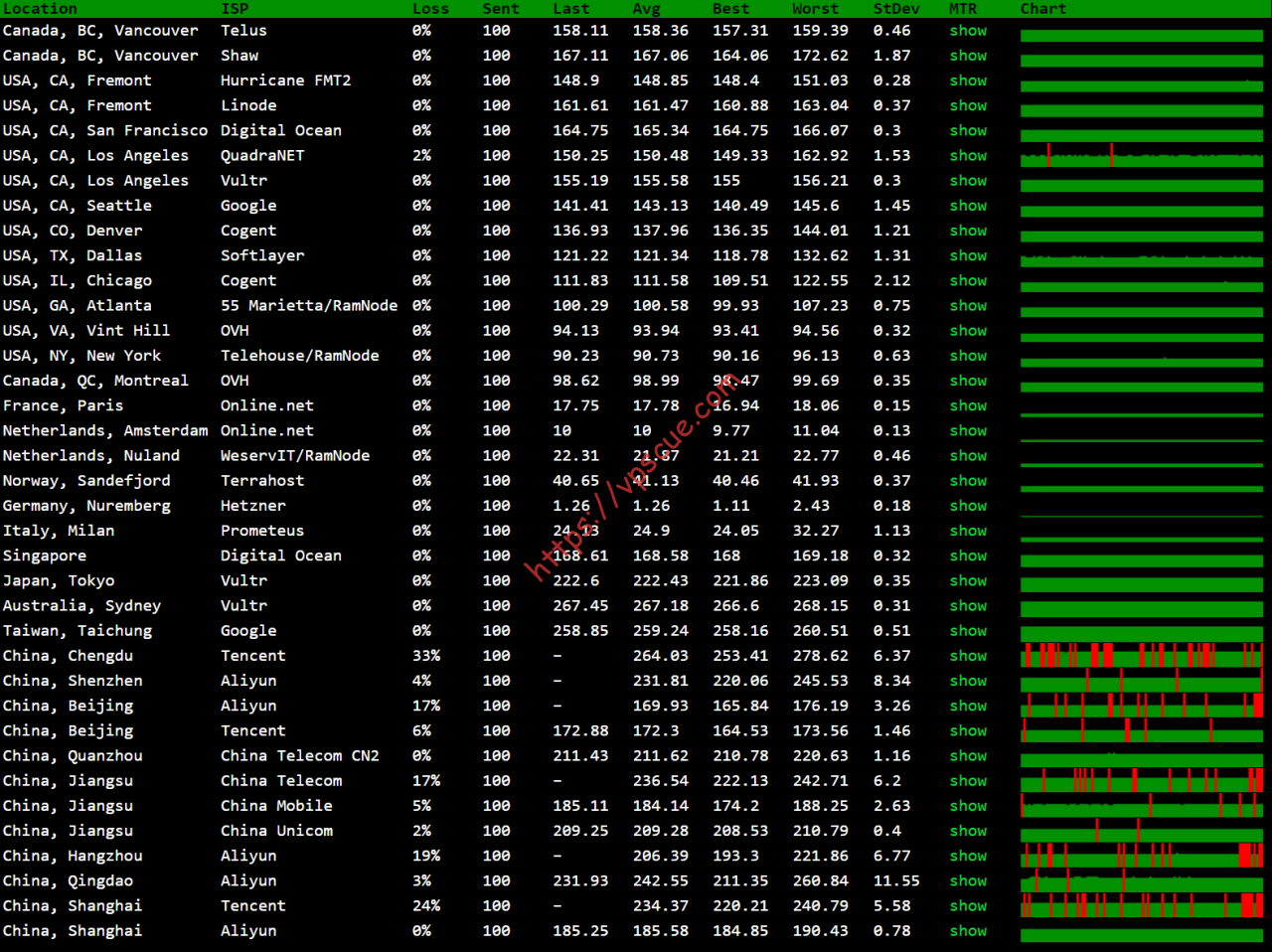Click show for Chicago Cogent row
The image size is (1272, 952).
tap(968, 280)
